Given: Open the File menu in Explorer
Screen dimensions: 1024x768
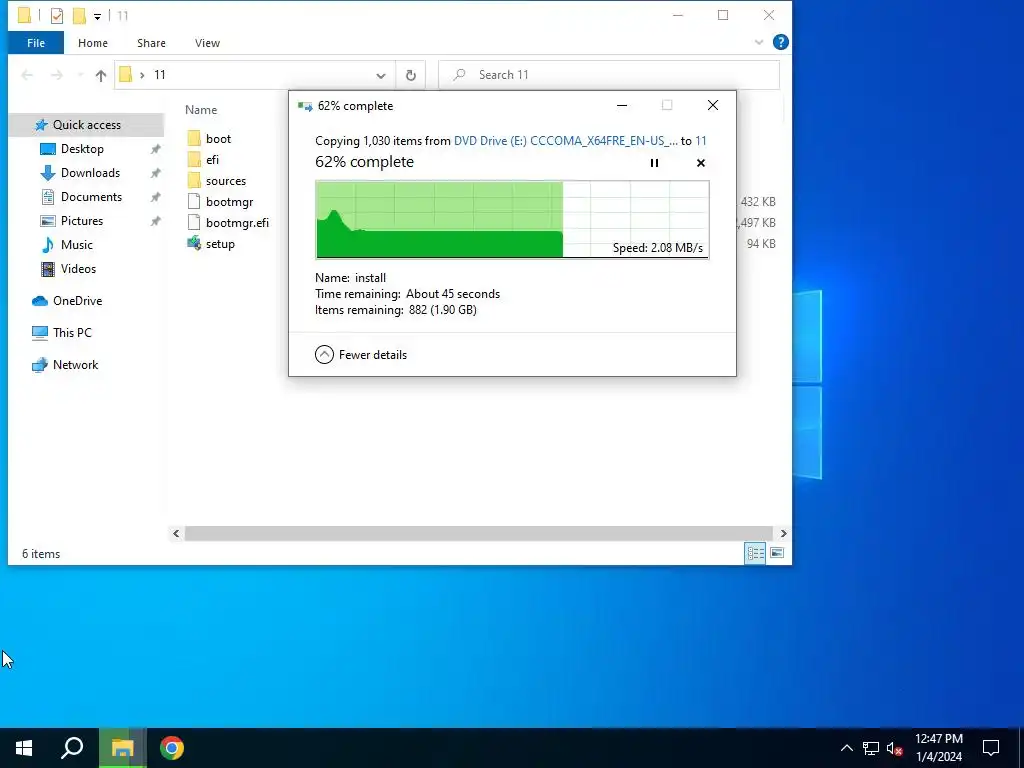Looking at the screenshot, I should (x=36, y=43).
